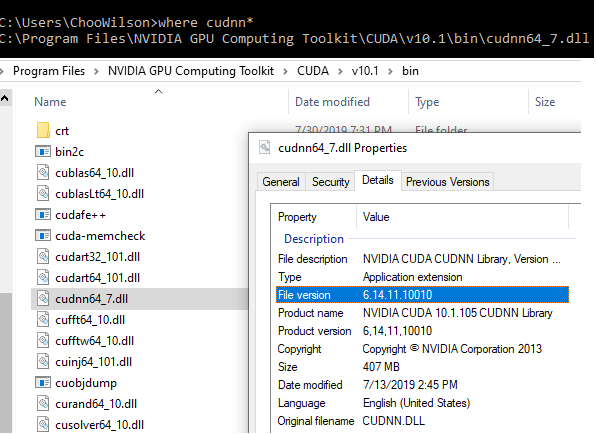
Task: Click the Value column header
Action: pyautogui.click(x=376, y=217)
